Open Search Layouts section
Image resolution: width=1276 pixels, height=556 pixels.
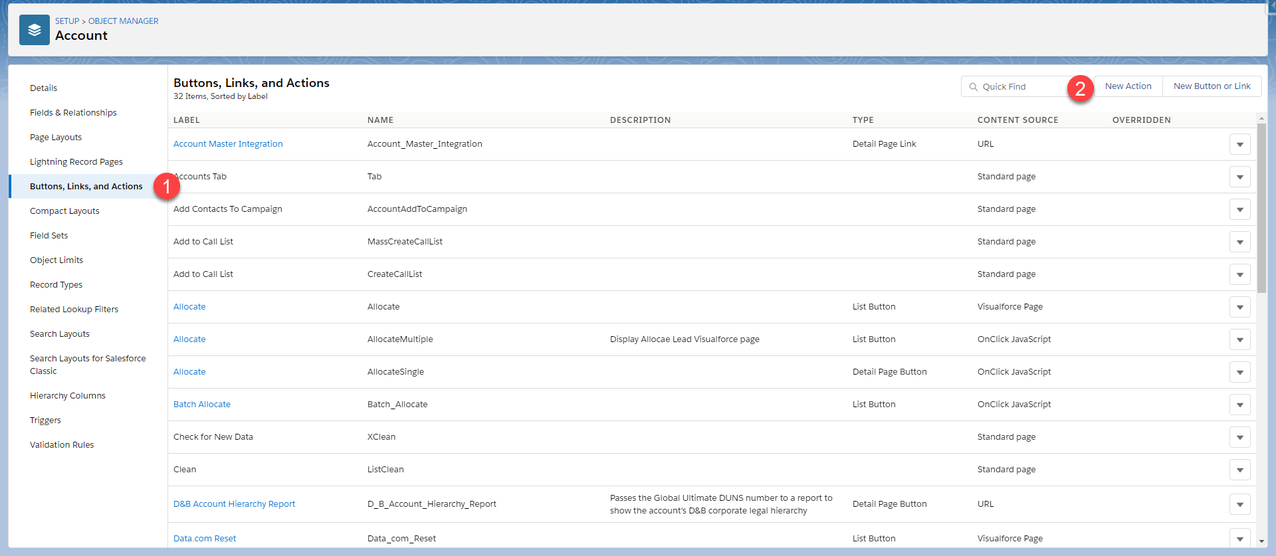(60, 334)
